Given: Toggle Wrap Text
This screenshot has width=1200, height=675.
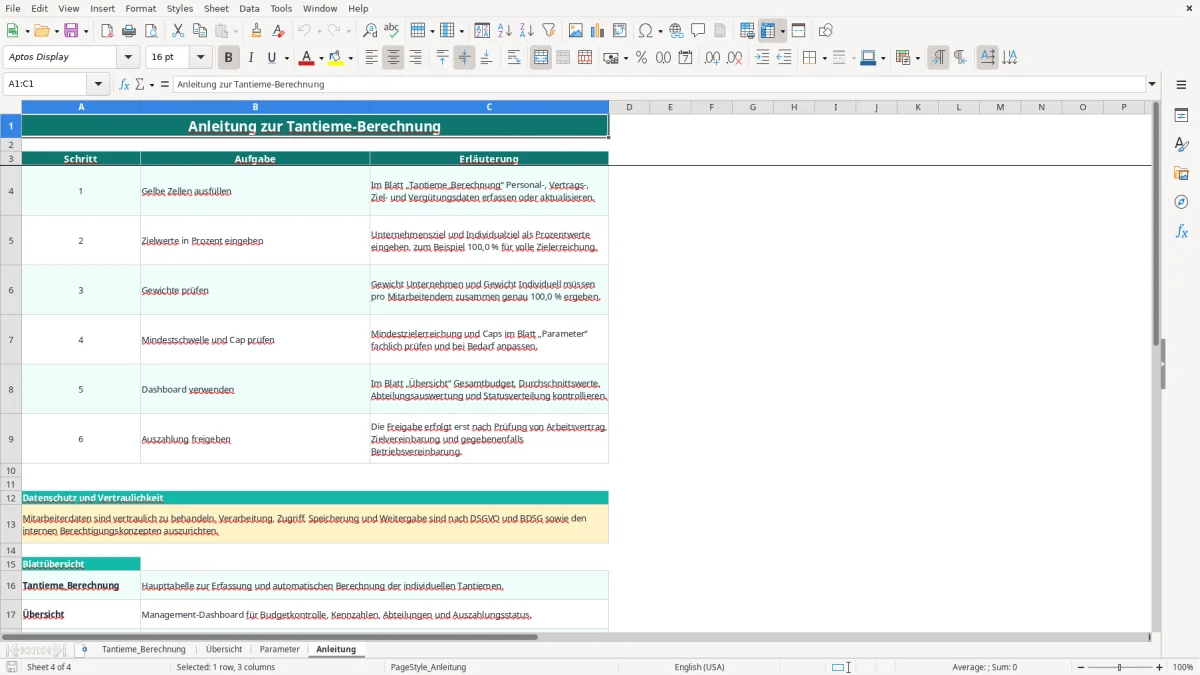Looking at the screenshot, I should tap(514, 58).
